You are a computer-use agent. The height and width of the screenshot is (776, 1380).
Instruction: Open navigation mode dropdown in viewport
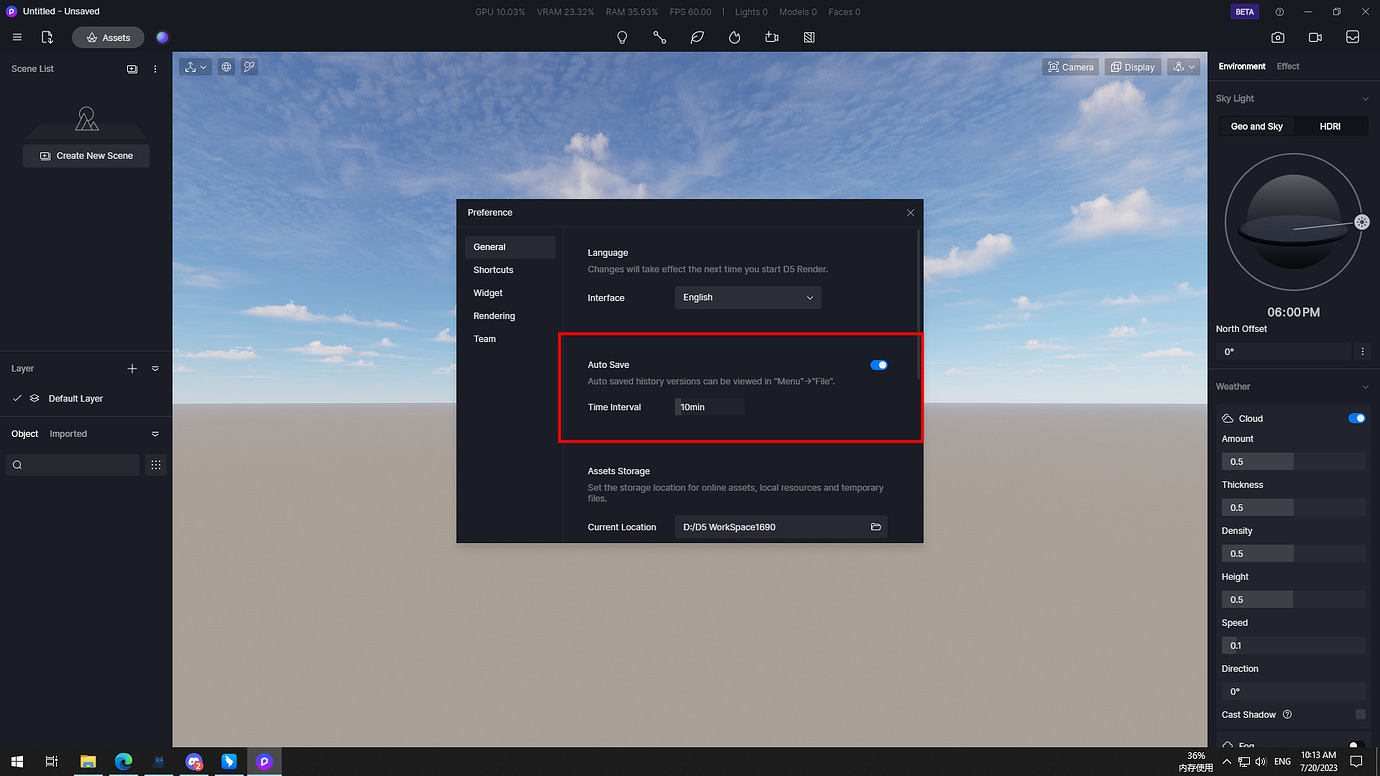(x=195, y=67)
